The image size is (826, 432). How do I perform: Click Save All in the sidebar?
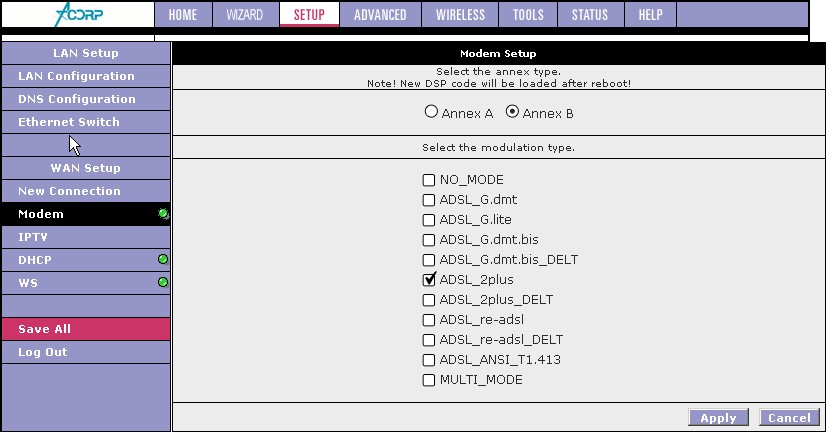[x=86, y=329]
